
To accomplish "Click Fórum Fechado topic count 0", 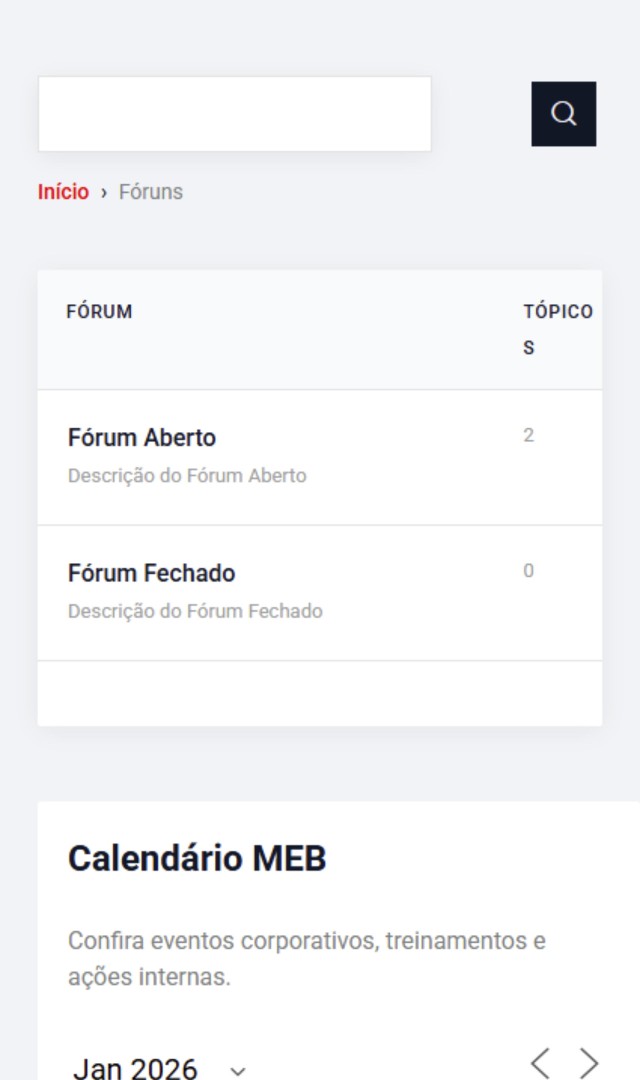I will coord(529,572).
